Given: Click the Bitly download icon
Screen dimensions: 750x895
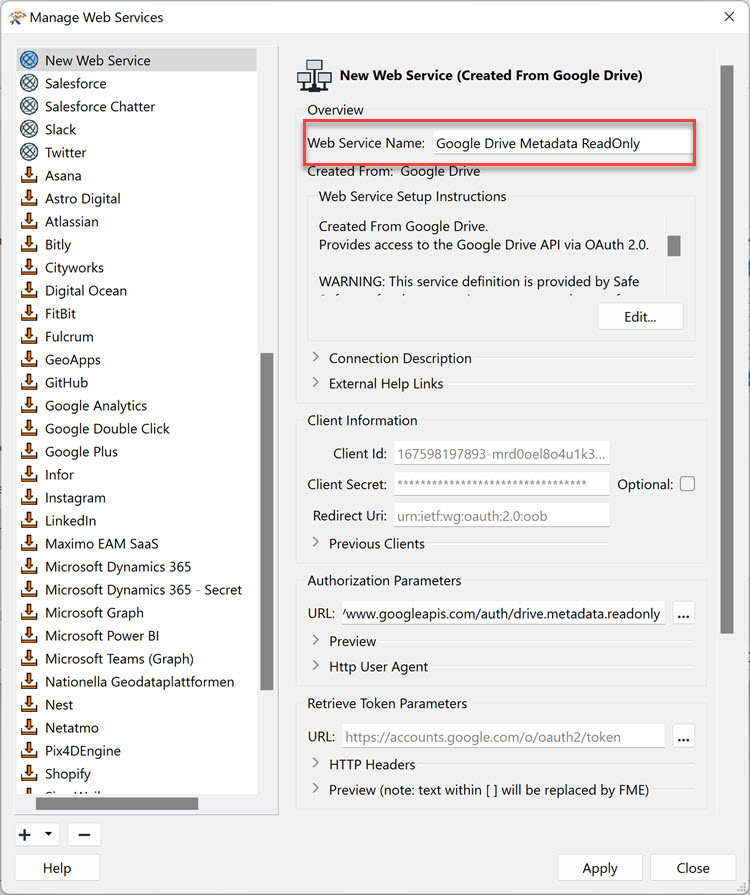Looking at the screenshot, I should coord(29,244).
